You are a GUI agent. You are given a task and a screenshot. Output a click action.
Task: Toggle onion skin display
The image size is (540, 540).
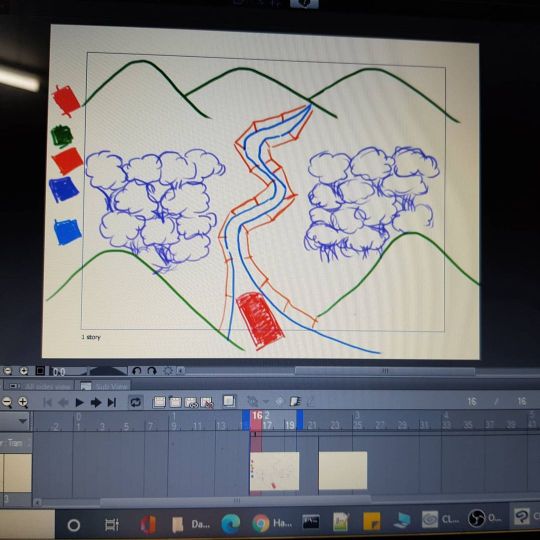[x=229, y=401]
